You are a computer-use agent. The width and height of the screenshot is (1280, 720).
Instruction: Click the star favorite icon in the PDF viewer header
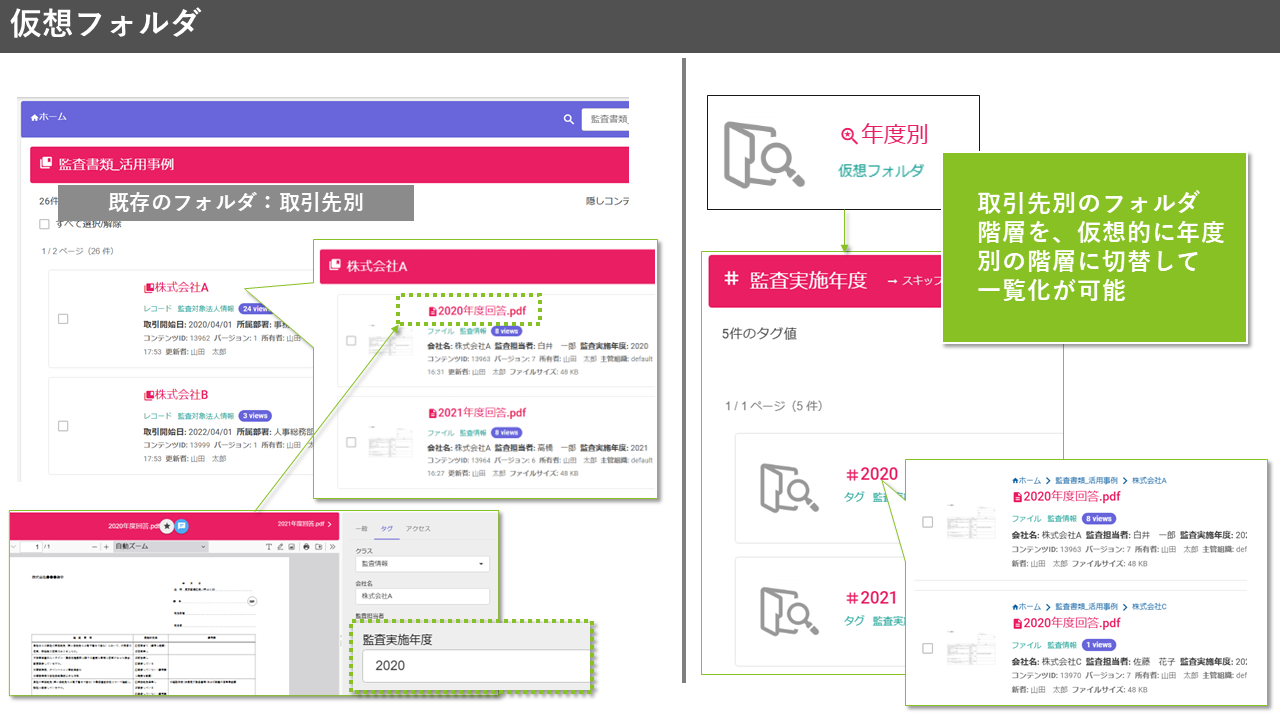pos(168,525)
